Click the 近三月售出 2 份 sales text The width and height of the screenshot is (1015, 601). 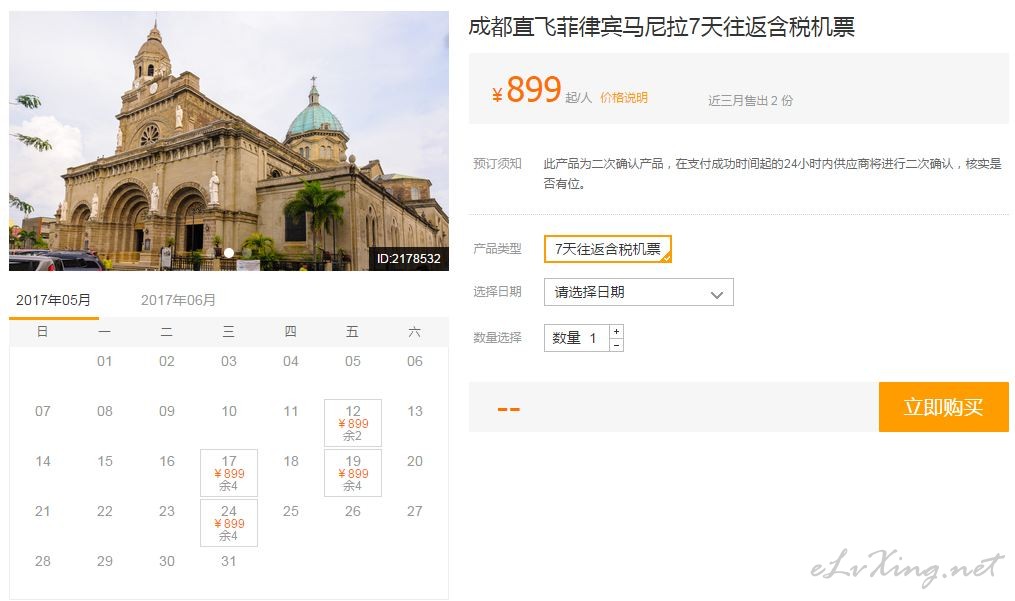750,100
